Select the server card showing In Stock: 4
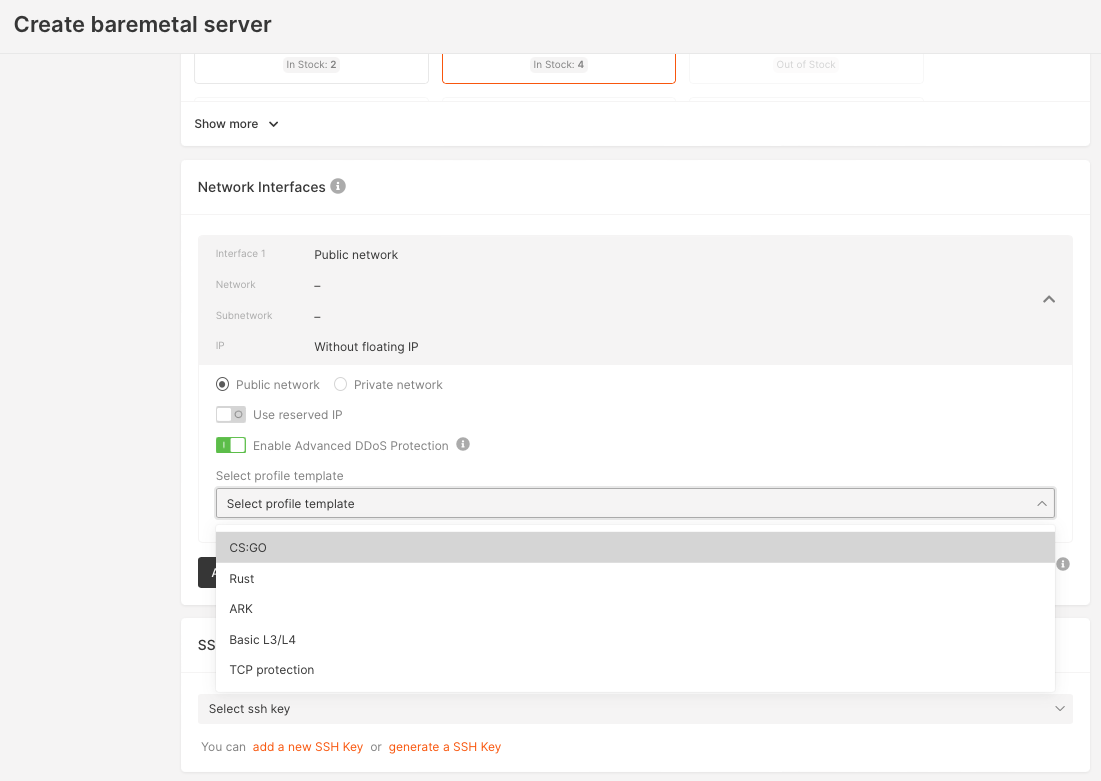Screen dimensions: 1101x781 (558, 64)
